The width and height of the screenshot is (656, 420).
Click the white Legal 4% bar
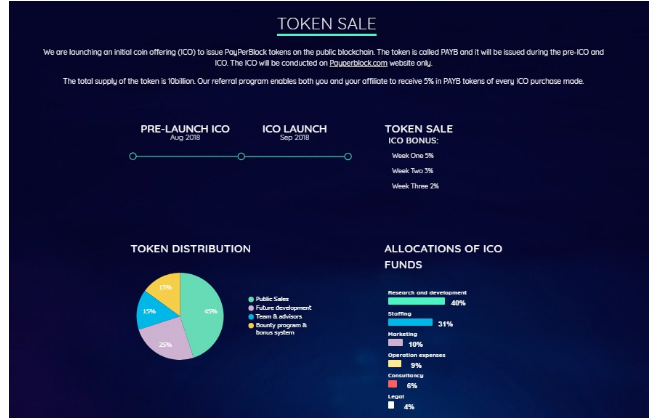point(391,405)
